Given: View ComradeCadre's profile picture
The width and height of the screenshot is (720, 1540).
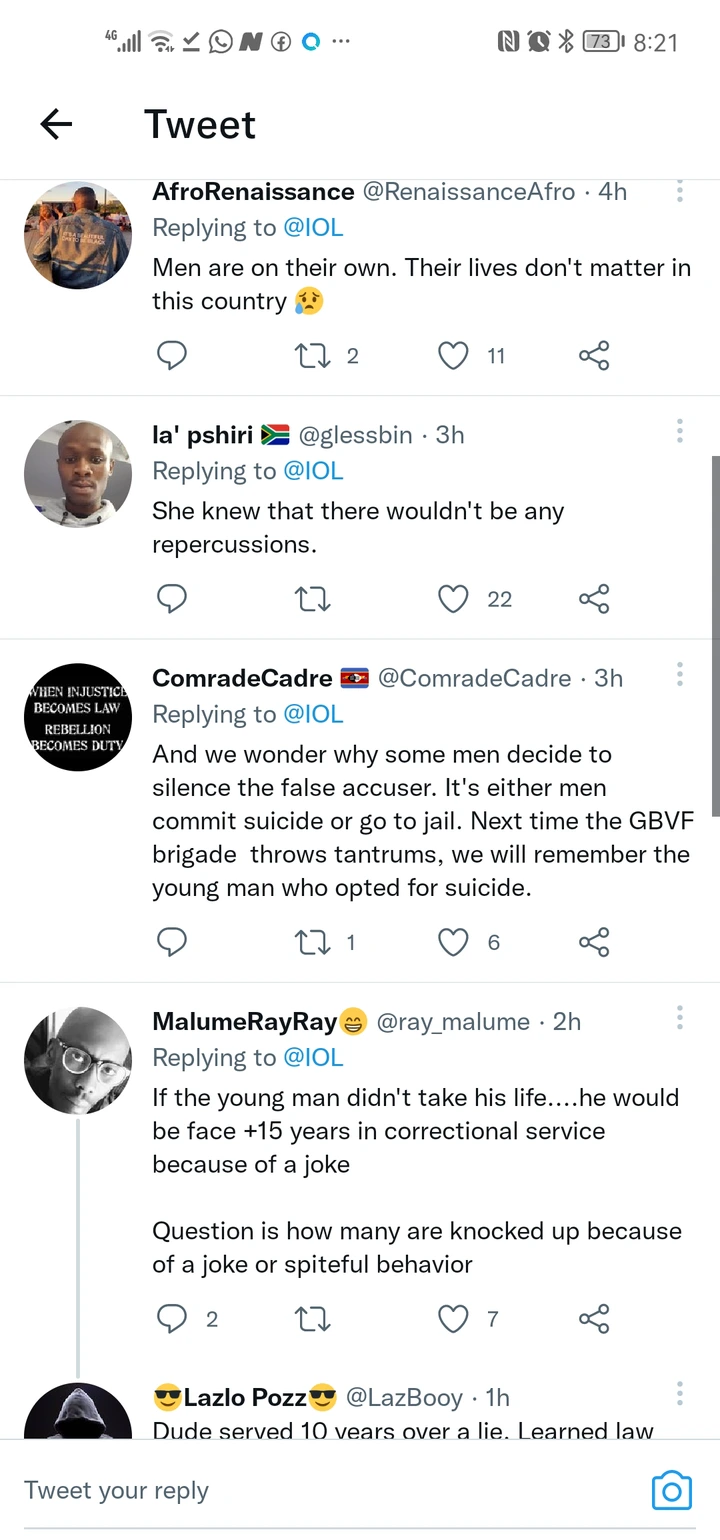Looking at the screenshot, I should point(78,717).
